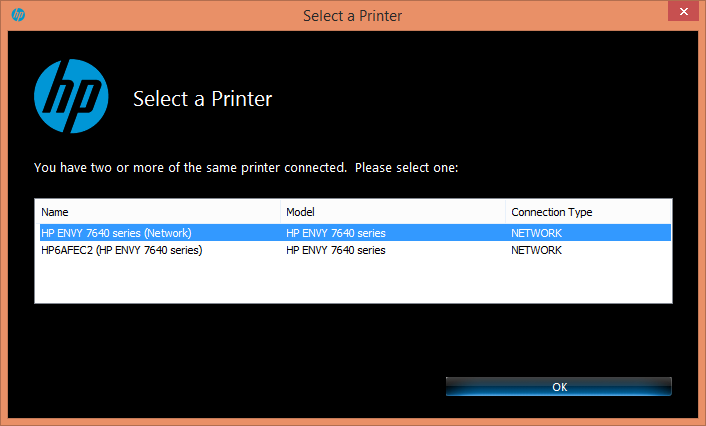
Task: Select the HP6AFEC2 (HP ENVY 7640 series) printer
Action: pos(122,250)
